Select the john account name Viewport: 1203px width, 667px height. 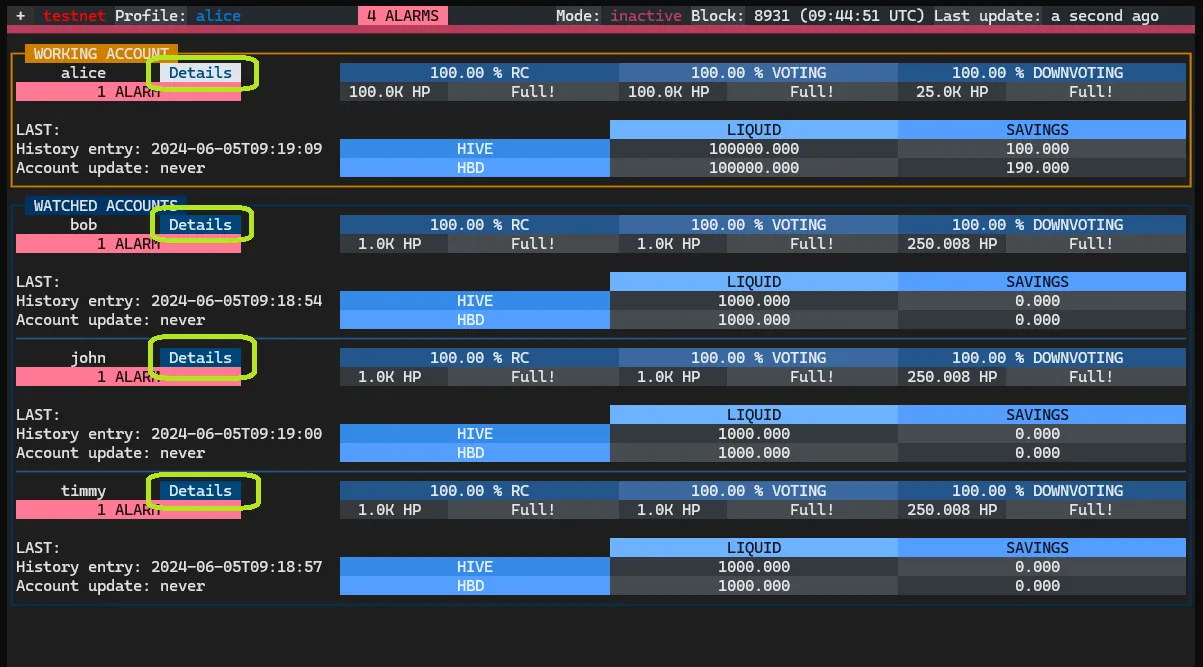point(88,358)
